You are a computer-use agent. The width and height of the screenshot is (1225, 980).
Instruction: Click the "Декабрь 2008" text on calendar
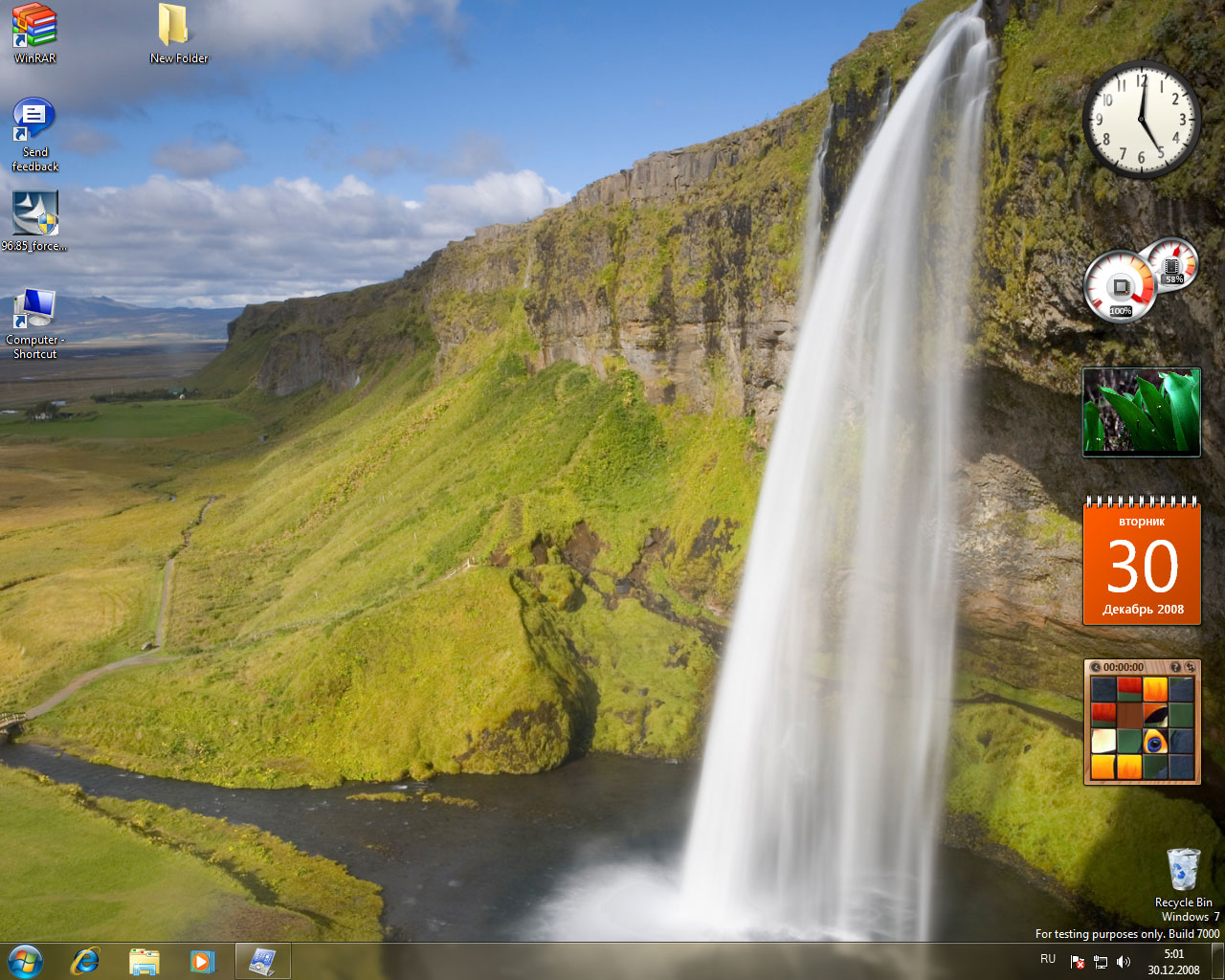click(x=1143, y=609)
